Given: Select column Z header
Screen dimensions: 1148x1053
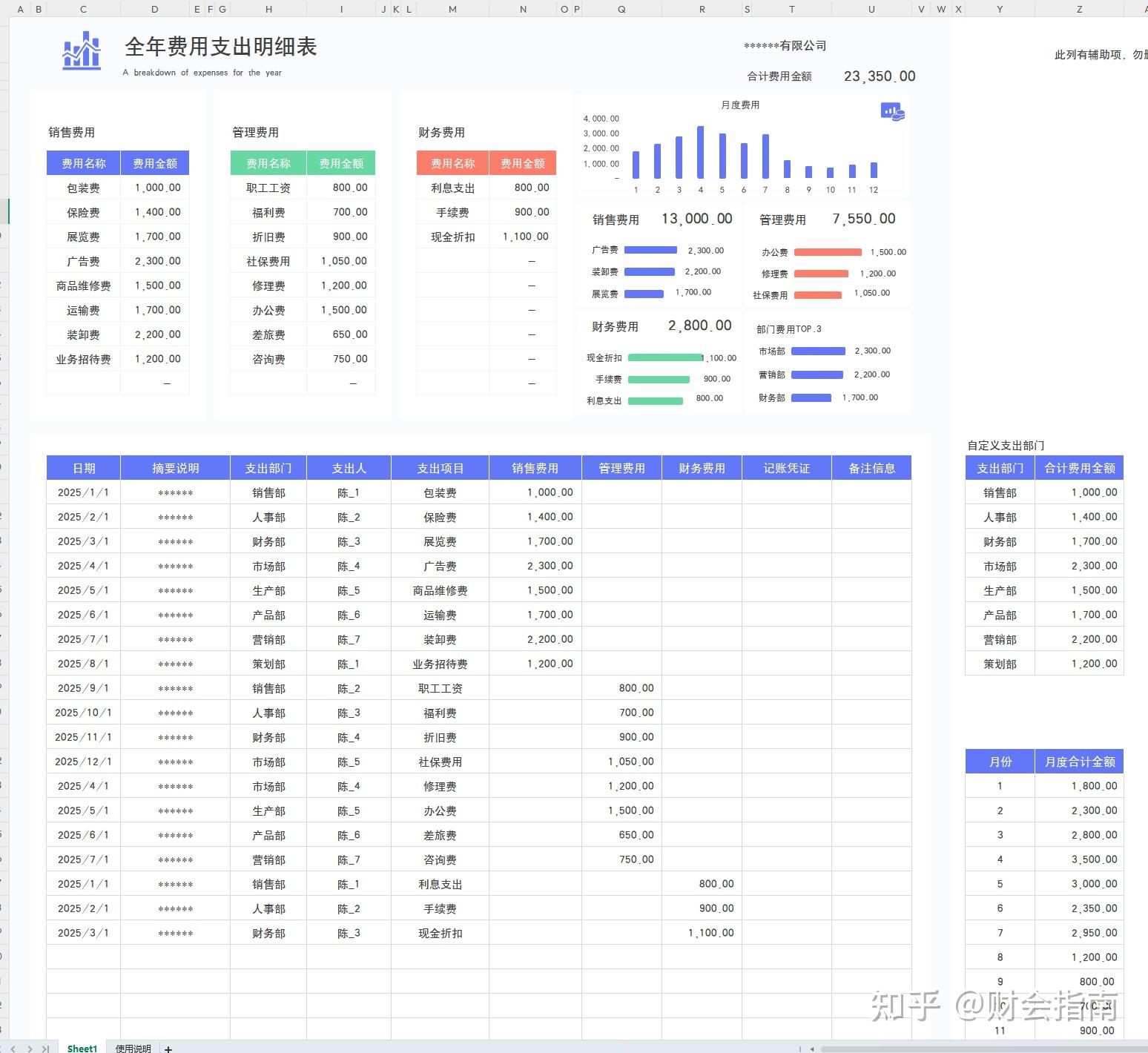Looking at the screenshot, I should [1079, 9].
